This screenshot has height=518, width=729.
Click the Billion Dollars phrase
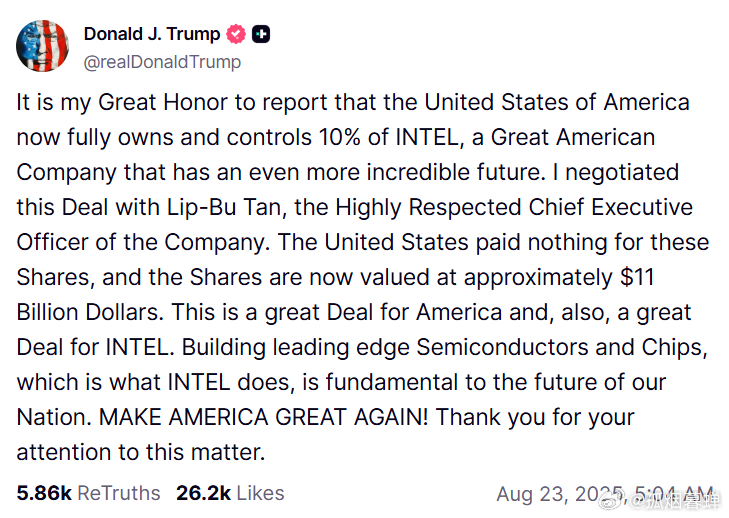pos(90,312)
